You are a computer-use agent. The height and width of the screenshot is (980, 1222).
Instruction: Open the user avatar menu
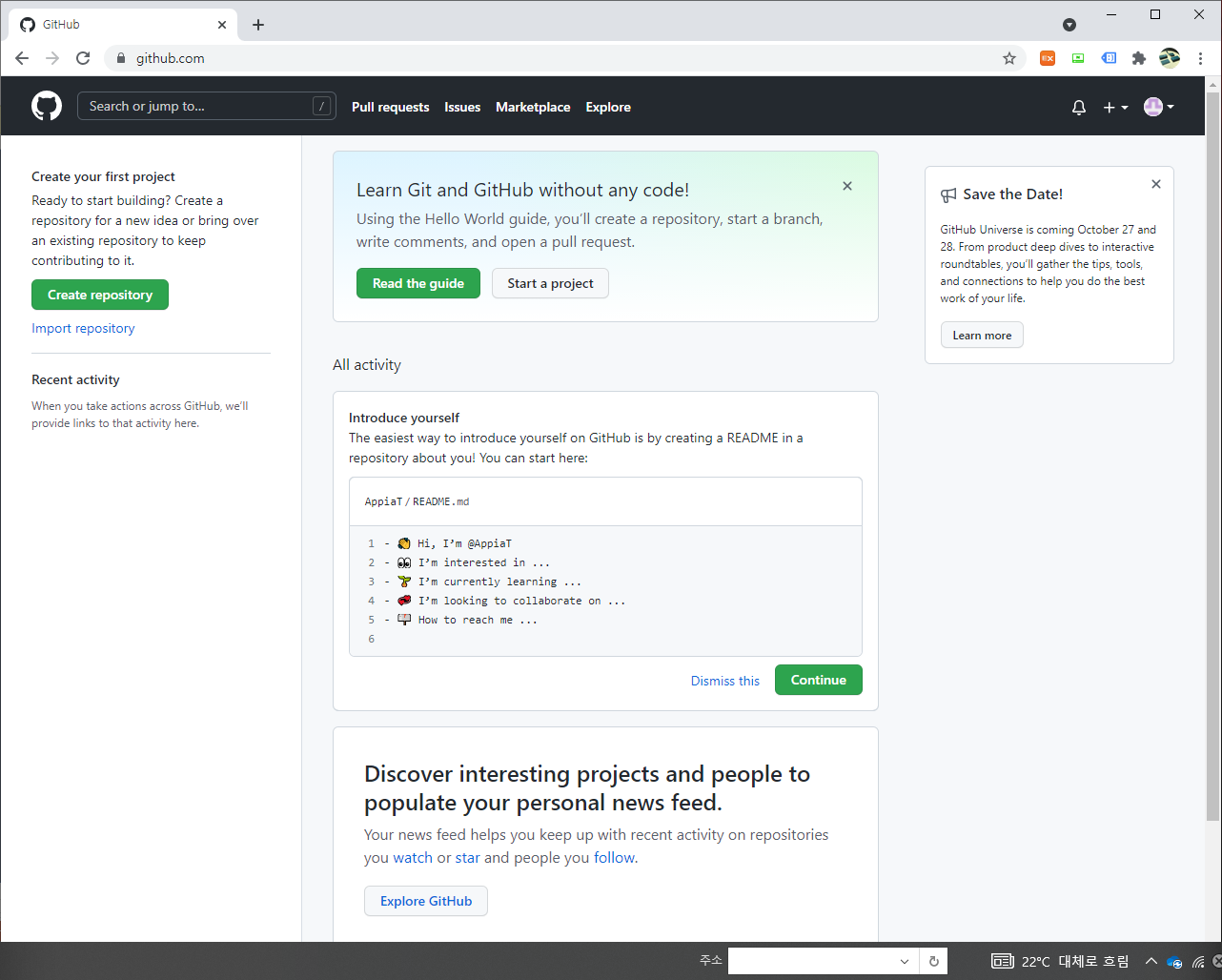pos(1159,107)
